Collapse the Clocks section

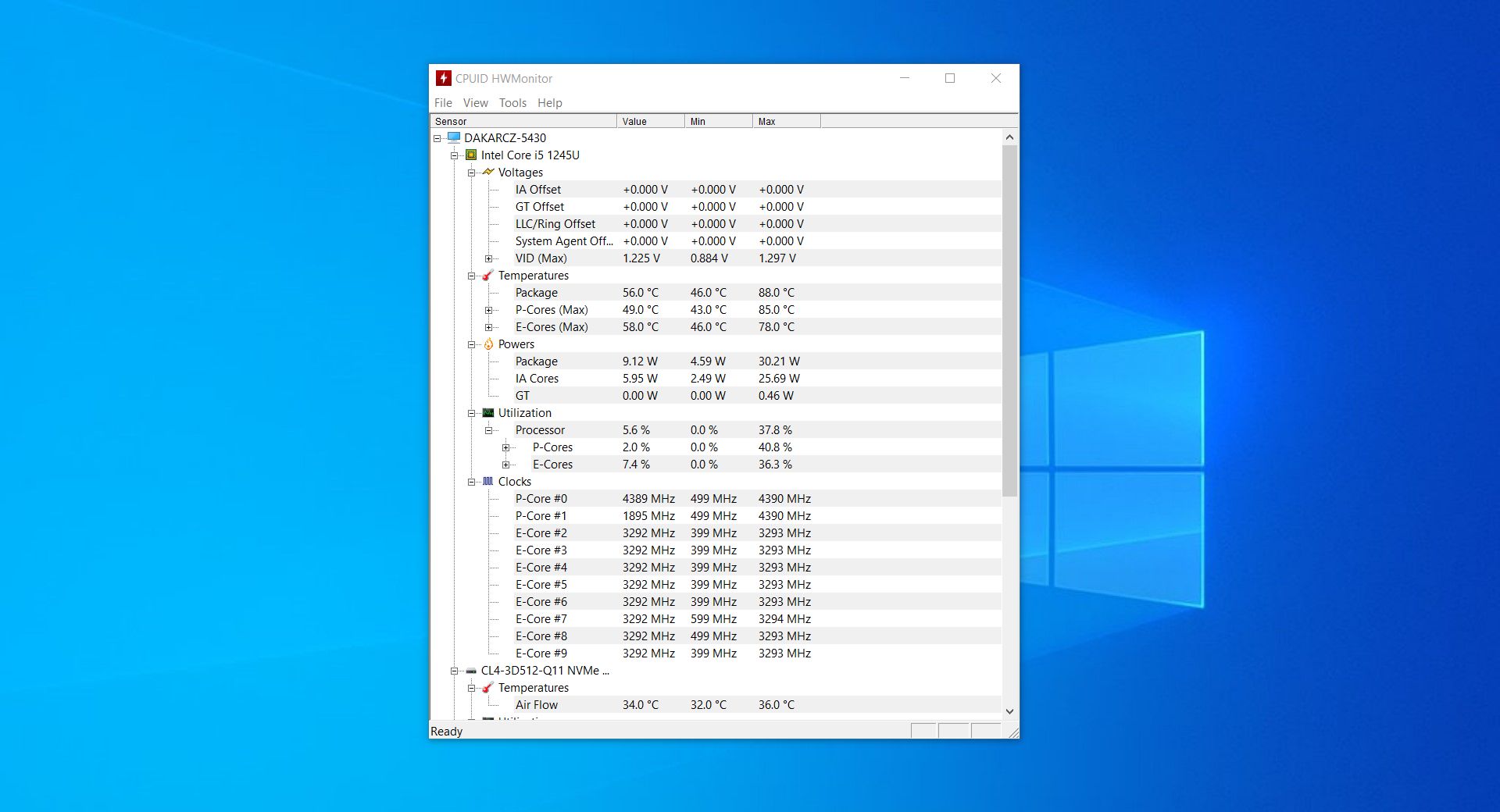pyautogui.click(x=472, y=482)
